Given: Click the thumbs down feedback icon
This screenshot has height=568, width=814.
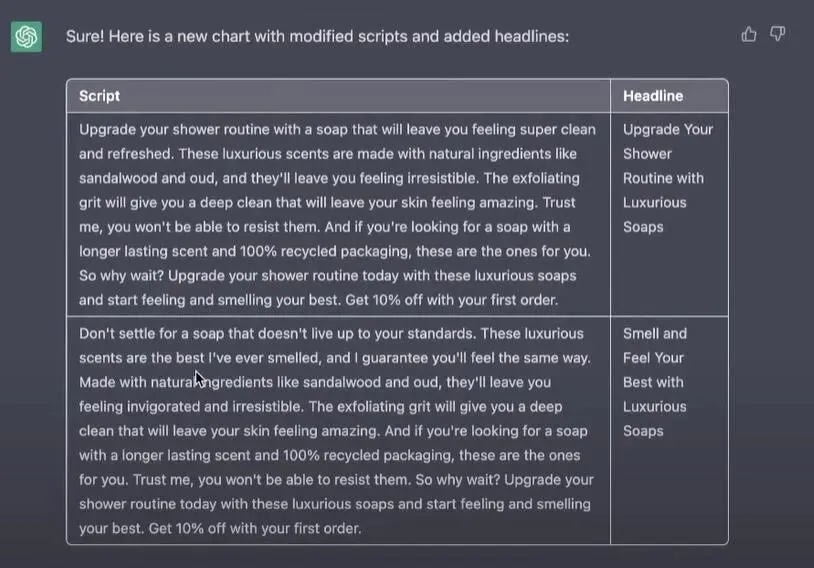Looking at the screenshot, I should [x=777, y=35].
